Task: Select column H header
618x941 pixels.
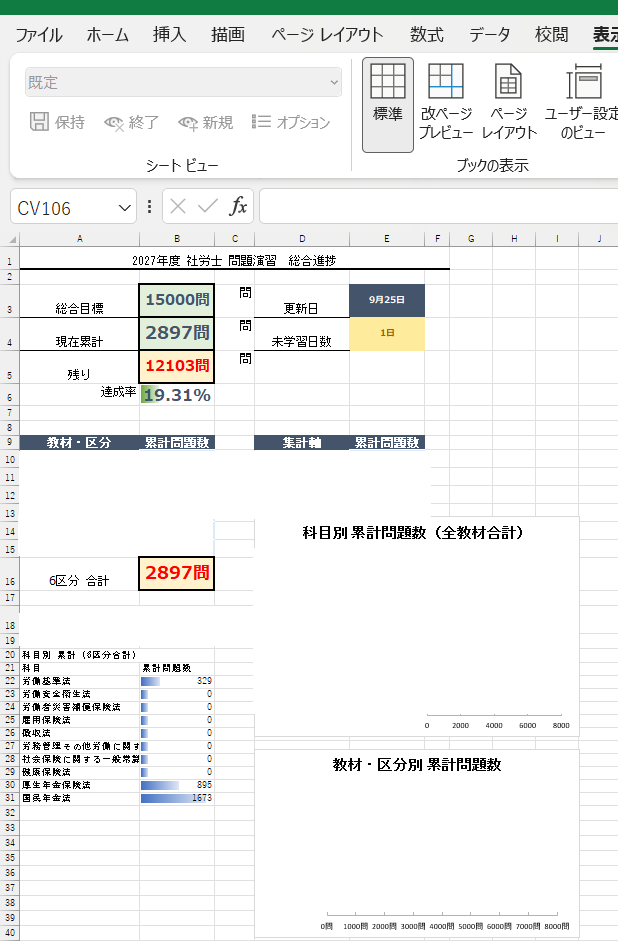Action: click(514, 239)
